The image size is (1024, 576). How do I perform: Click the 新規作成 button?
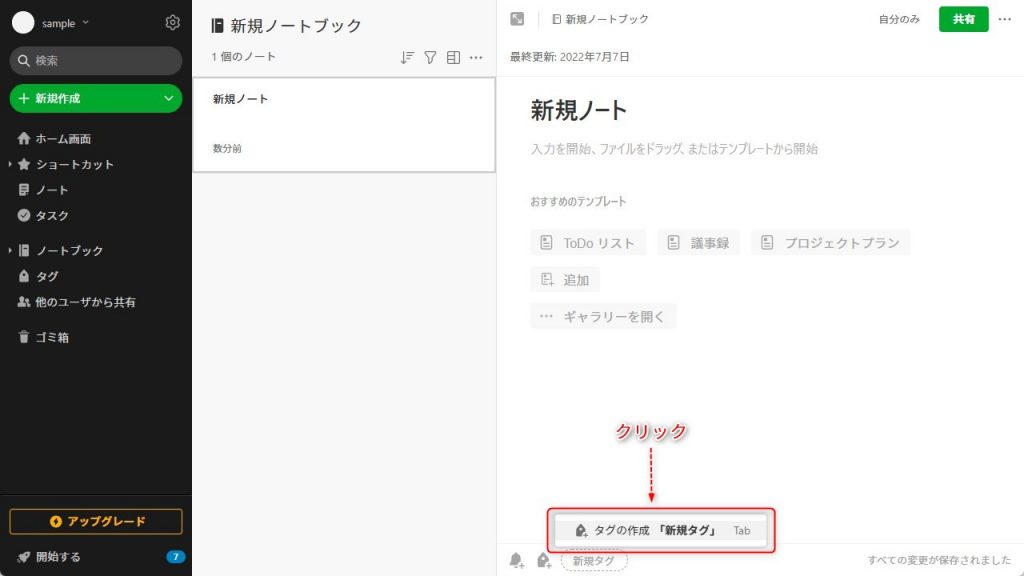(x=96, y=98)
